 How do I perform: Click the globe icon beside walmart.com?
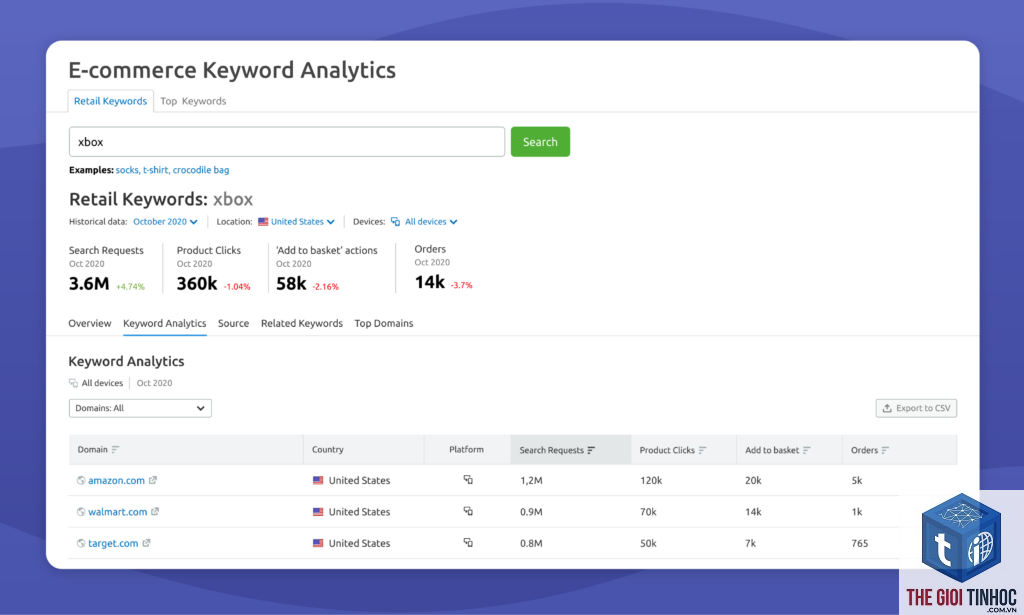pos(81,512)
